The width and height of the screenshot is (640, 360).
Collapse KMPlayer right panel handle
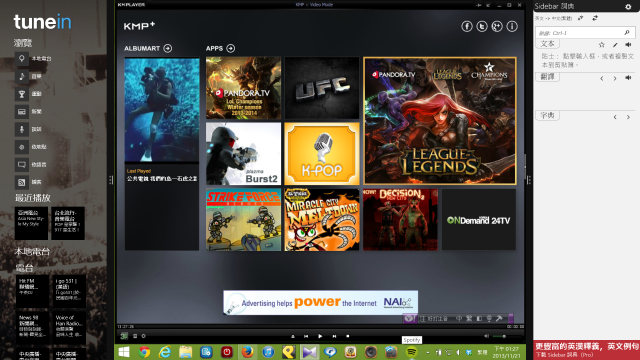pyautogui.click(x=529, y=180)
